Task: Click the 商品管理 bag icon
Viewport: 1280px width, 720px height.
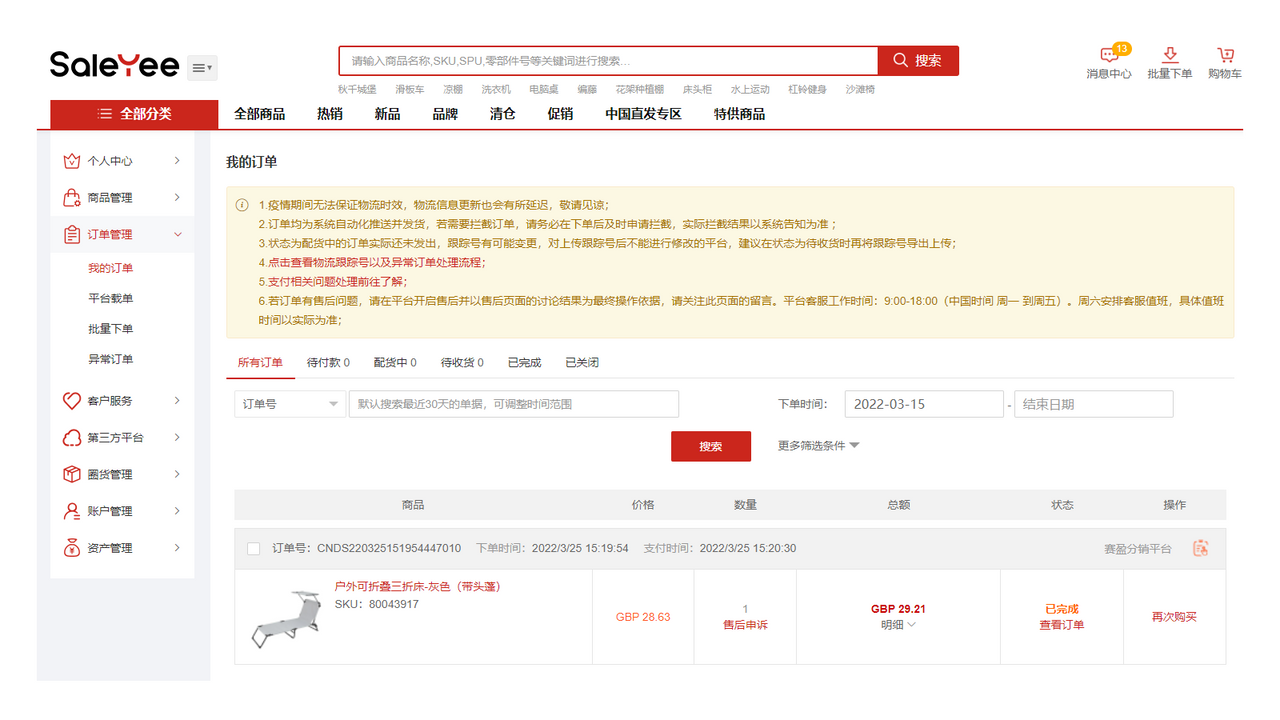Action: pyautogui.click(x=71, y=198)
